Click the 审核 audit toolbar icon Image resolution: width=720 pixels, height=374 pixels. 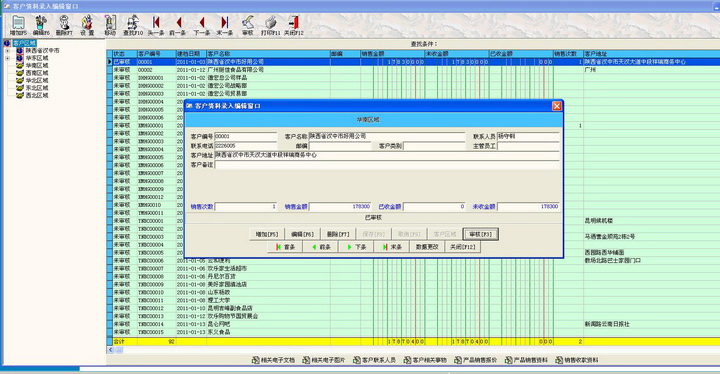point(248,25)
